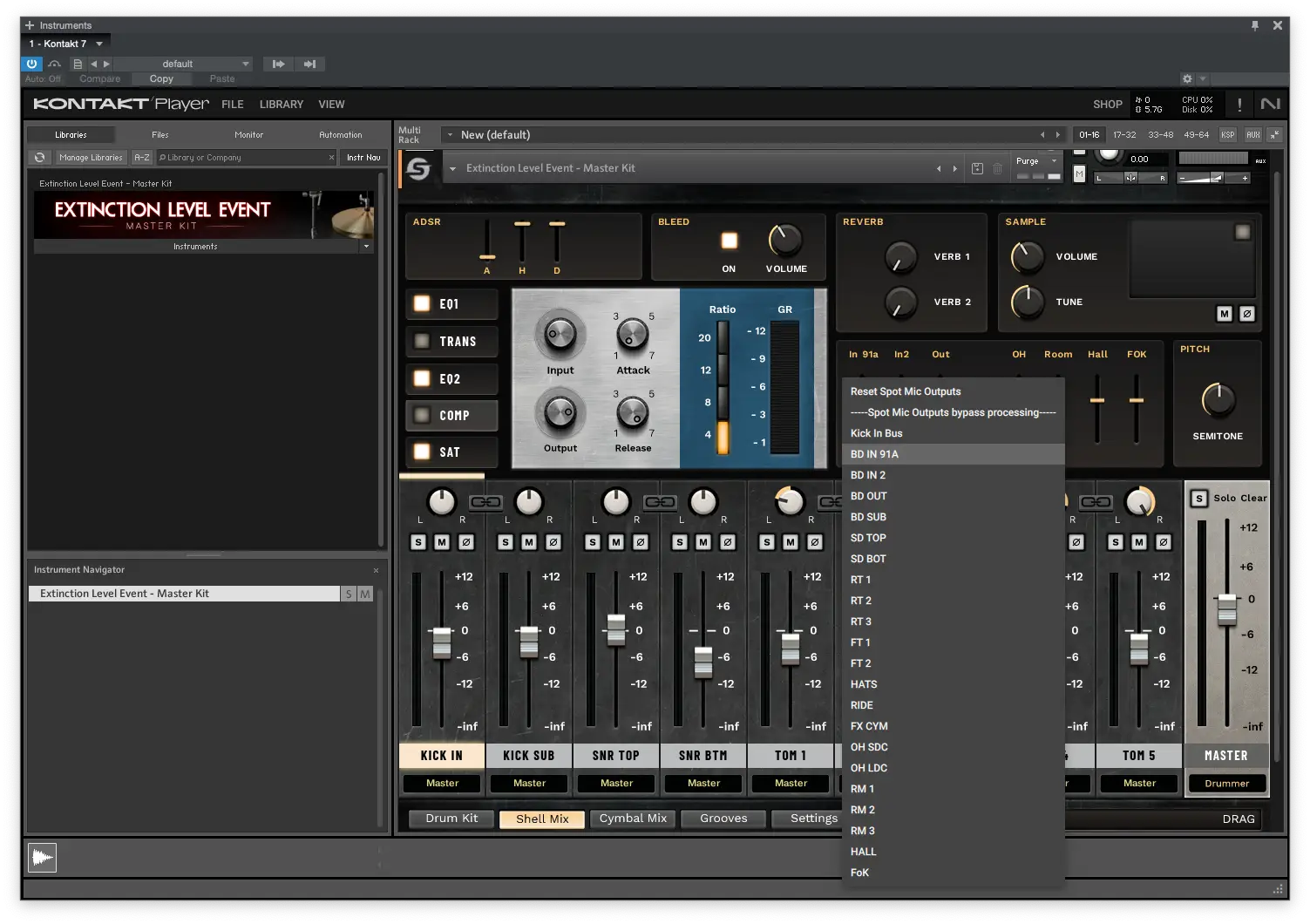
Task: Click the minimize rack view arrows icon
Action: [x=1274, y=135]
